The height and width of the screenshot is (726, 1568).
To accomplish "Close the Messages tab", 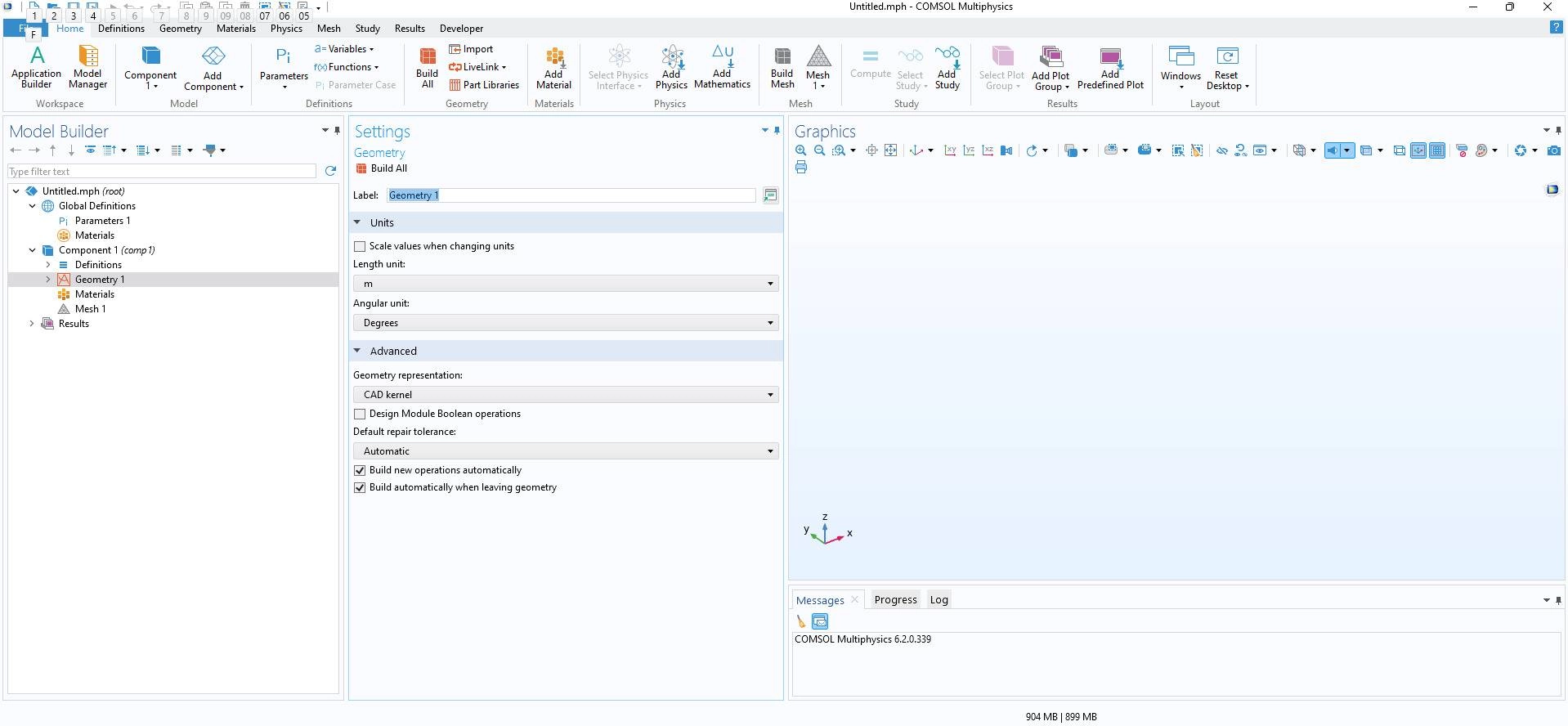I will (x=854, y=599).
